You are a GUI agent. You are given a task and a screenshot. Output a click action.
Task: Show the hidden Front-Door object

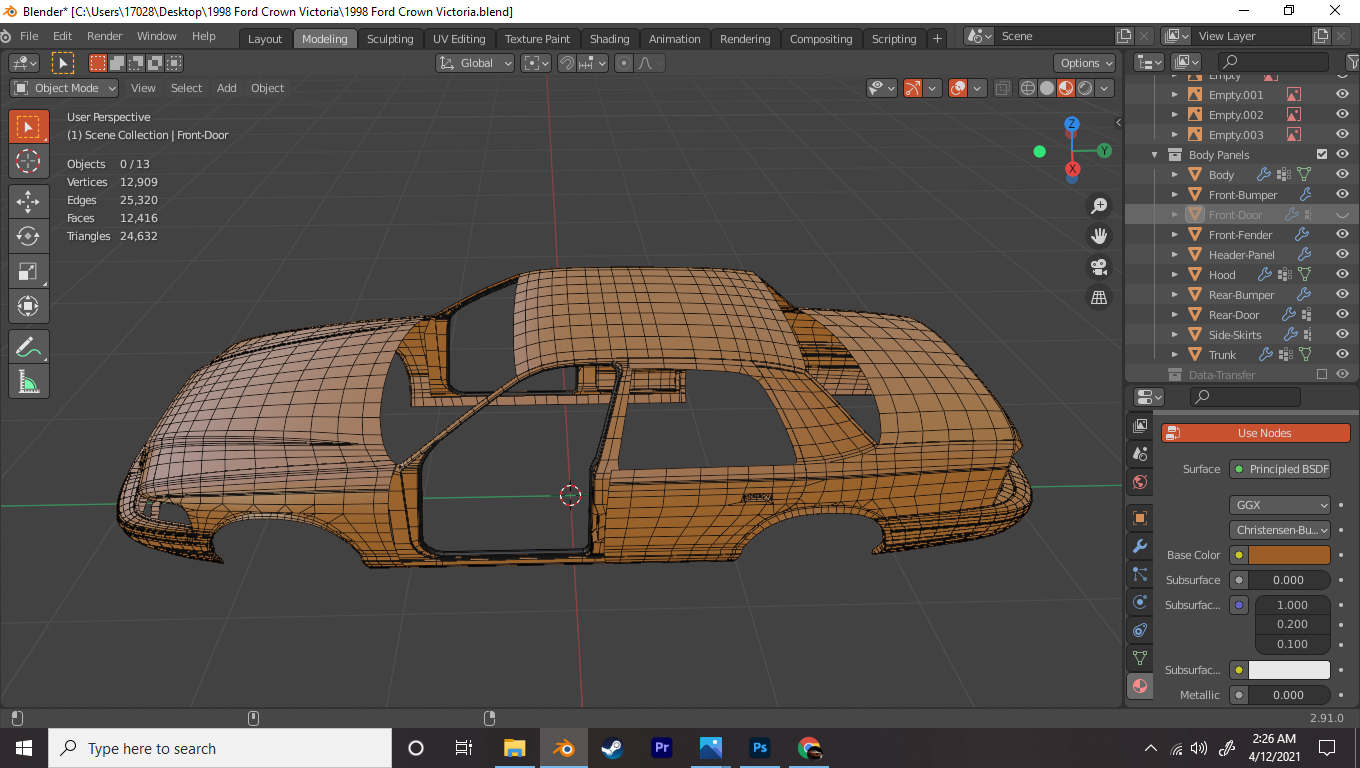(x=1342, y=214)
